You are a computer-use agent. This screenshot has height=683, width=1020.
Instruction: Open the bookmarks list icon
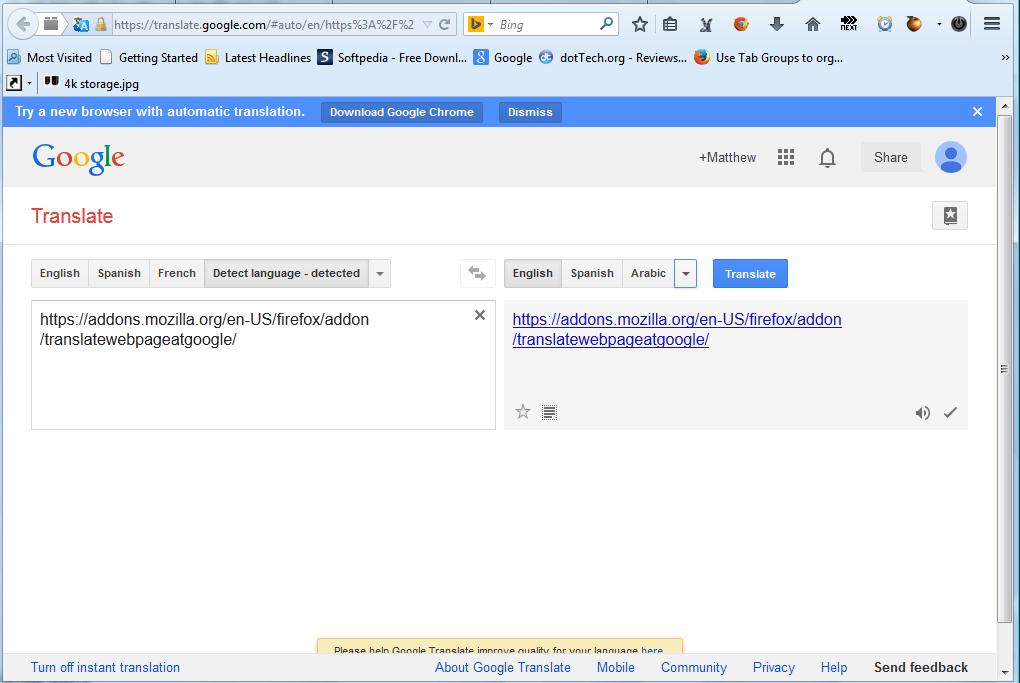point(670,25)
